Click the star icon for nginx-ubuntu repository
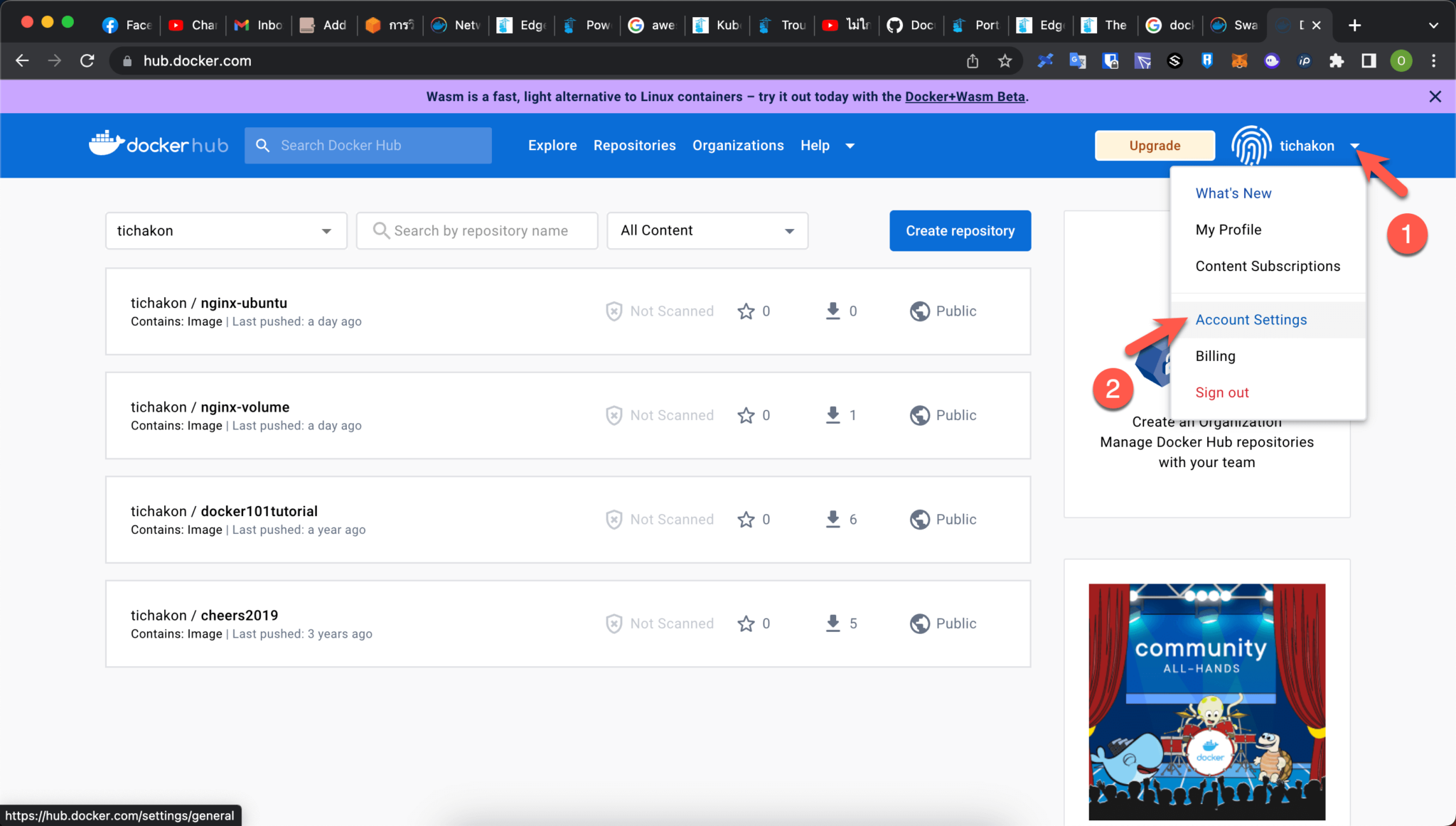The width and height of the screenshot is (1456, 826). pyautogui.click(x=745, y=311)
